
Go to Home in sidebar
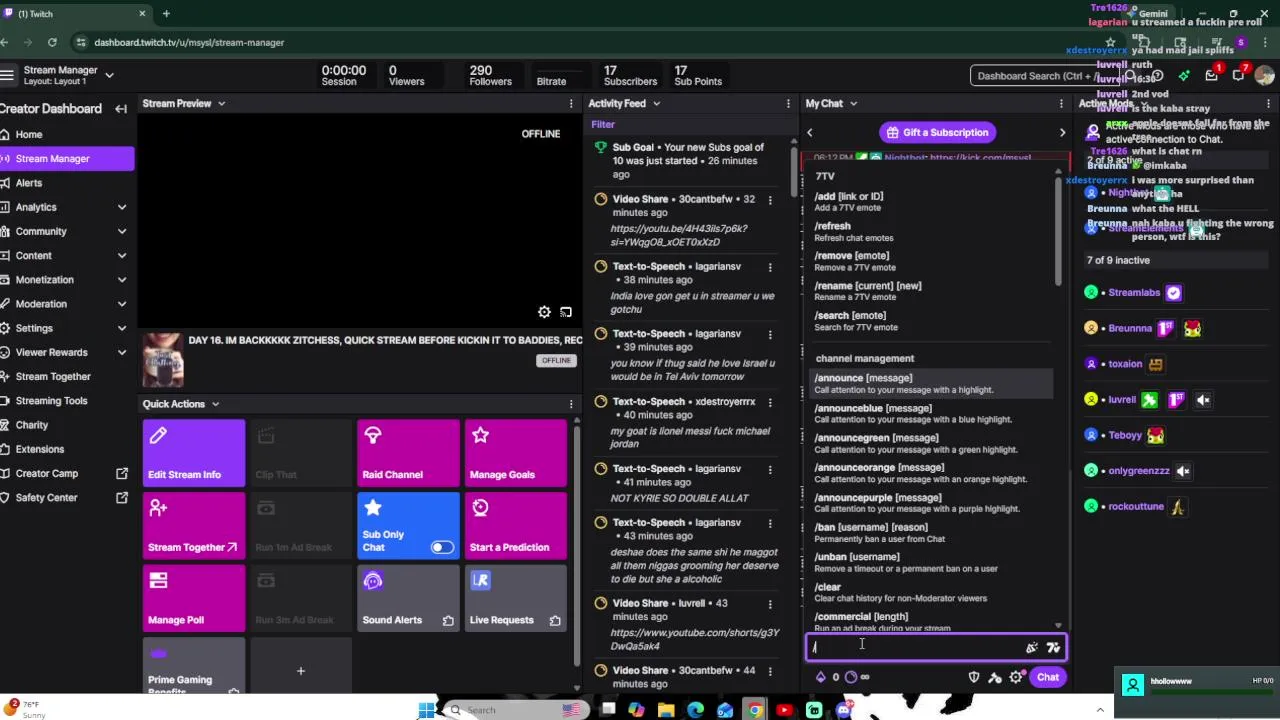[66, 134]
